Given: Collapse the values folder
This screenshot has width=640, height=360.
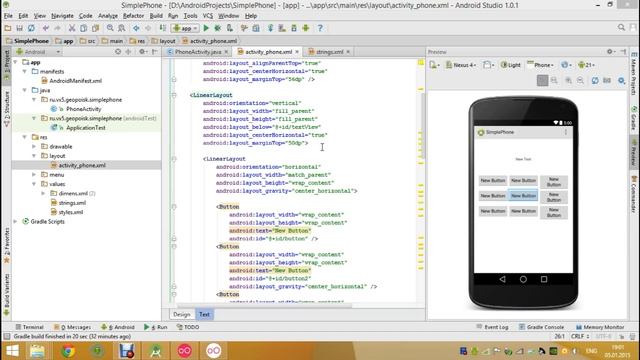Looking at the screenshot, I should pos(34,184).
